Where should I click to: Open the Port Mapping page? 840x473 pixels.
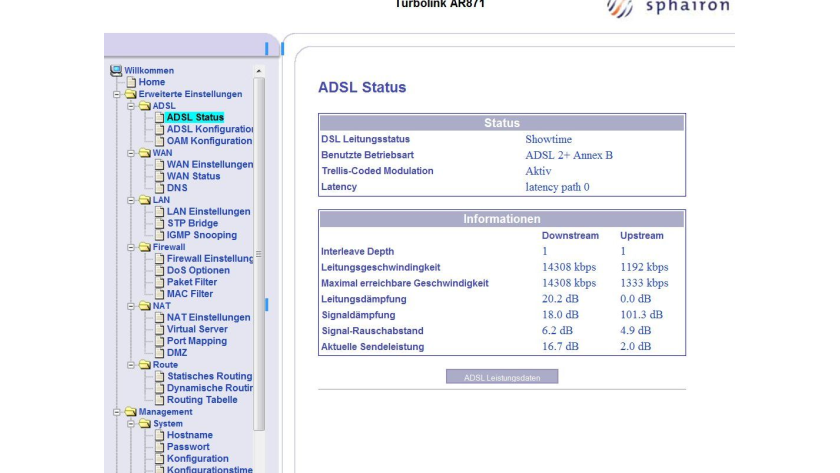click(197, 341)
